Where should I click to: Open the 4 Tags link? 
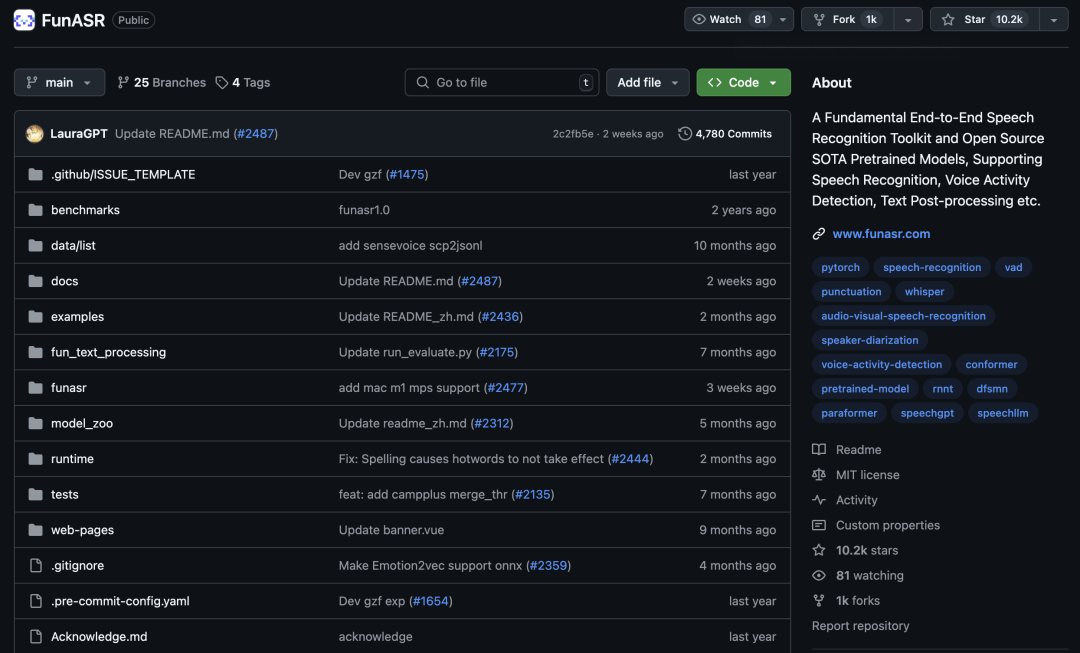243,83
